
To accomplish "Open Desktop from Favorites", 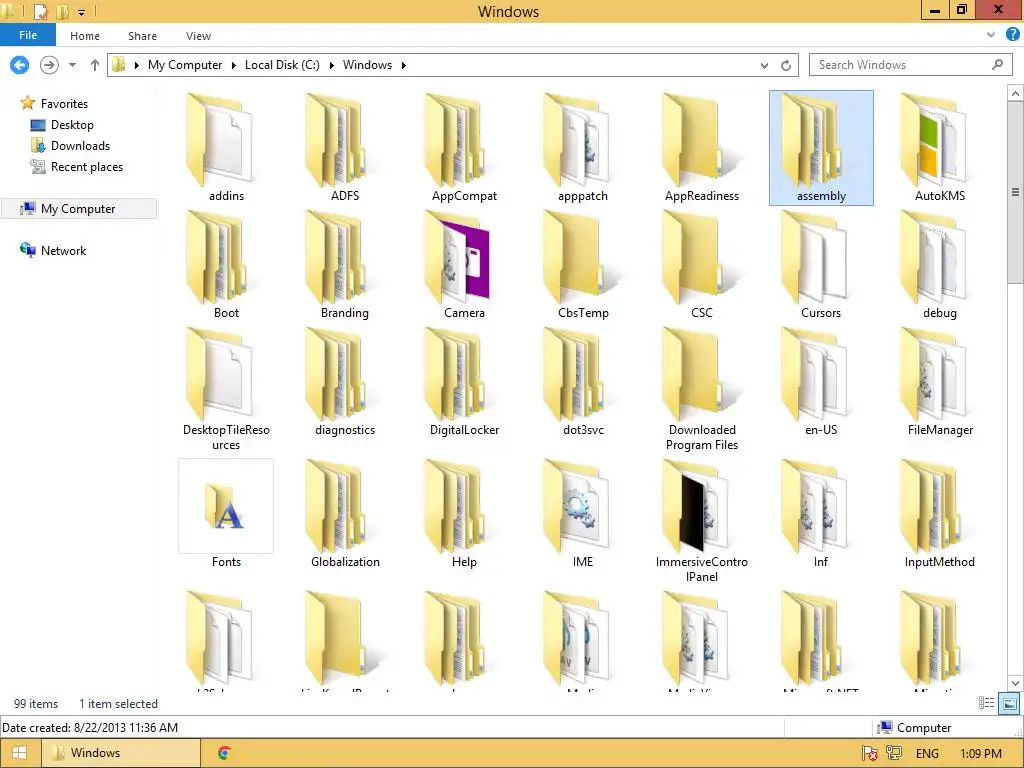I will [72, 125].
